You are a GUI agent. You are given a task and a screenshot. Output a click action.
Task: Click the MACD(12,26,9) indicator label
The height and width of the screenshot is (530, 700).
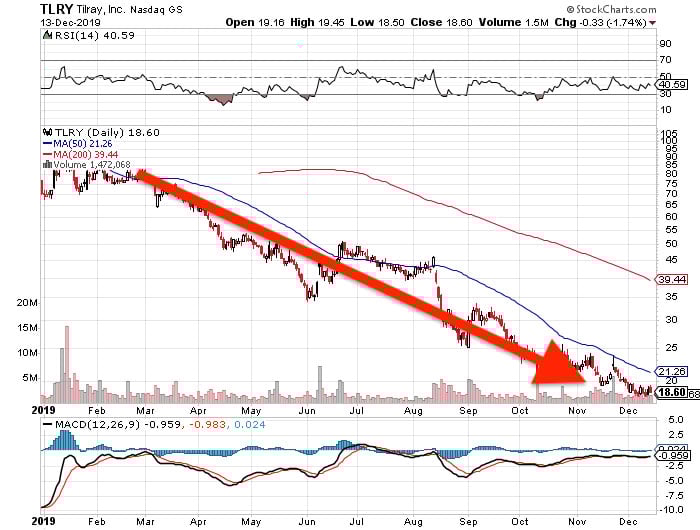pyautogui.click(x=96, y=424)
